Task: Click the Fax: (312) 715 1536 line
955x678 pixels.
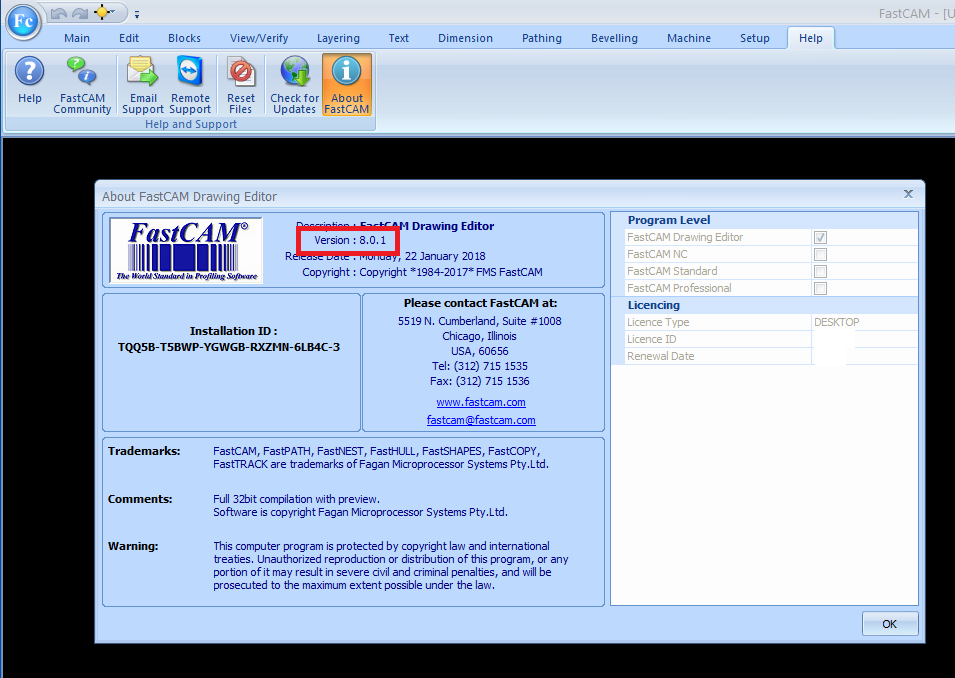Action: click(480, 381)
